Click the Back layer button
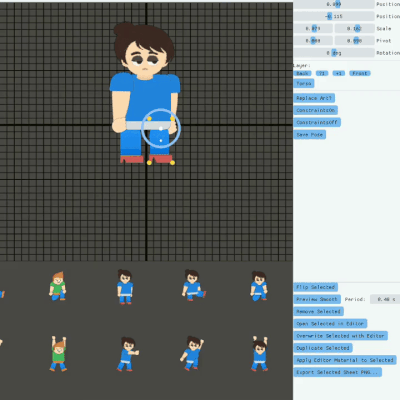The image size is (400, 400). point(302,73)
